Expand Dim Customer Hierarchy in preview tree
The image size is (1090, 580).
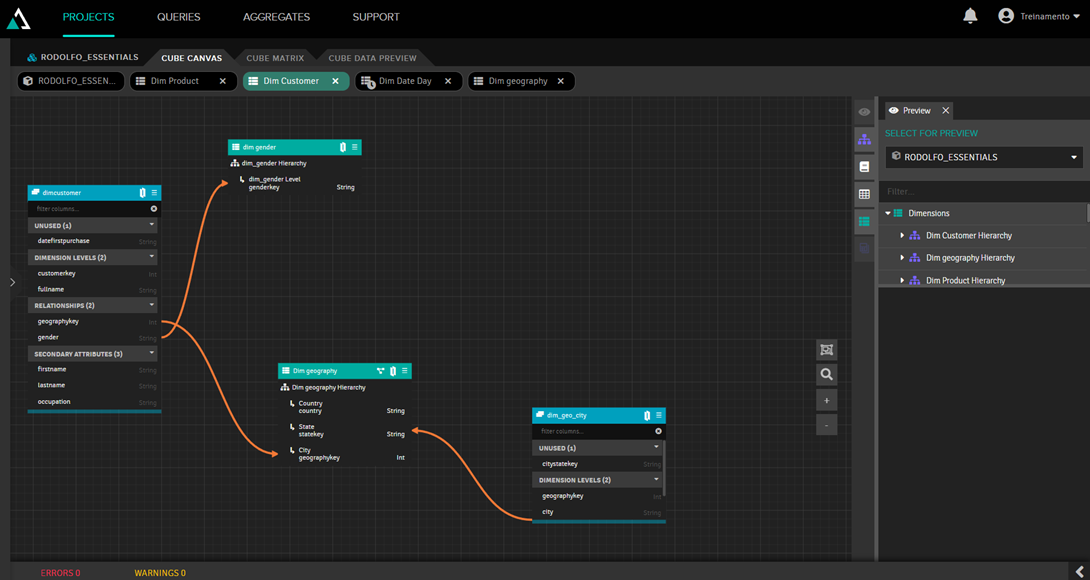tap(902, 236)
